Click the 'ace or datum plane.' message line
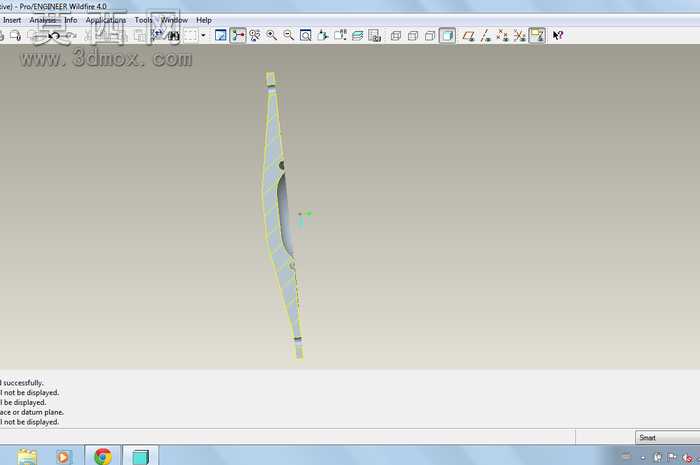The height and width of the screenshot is (465, 700). (x=32, y=412)
